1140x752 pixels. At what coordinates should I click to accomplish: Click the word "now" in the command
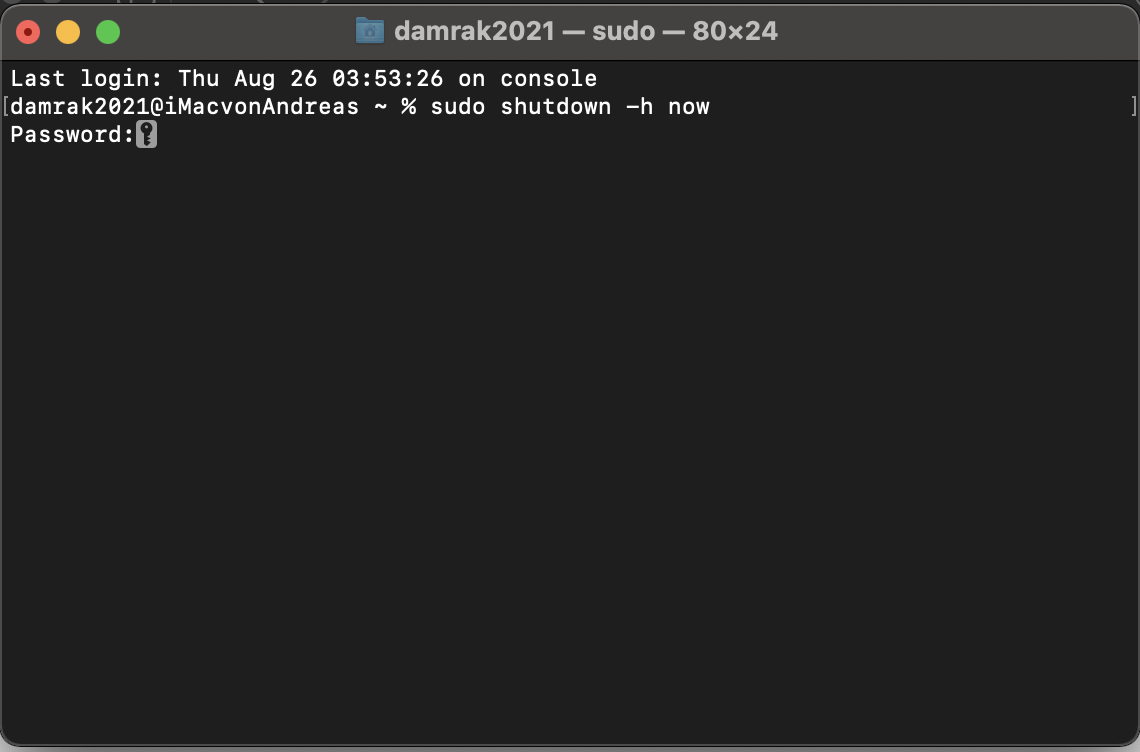(688, 107)
